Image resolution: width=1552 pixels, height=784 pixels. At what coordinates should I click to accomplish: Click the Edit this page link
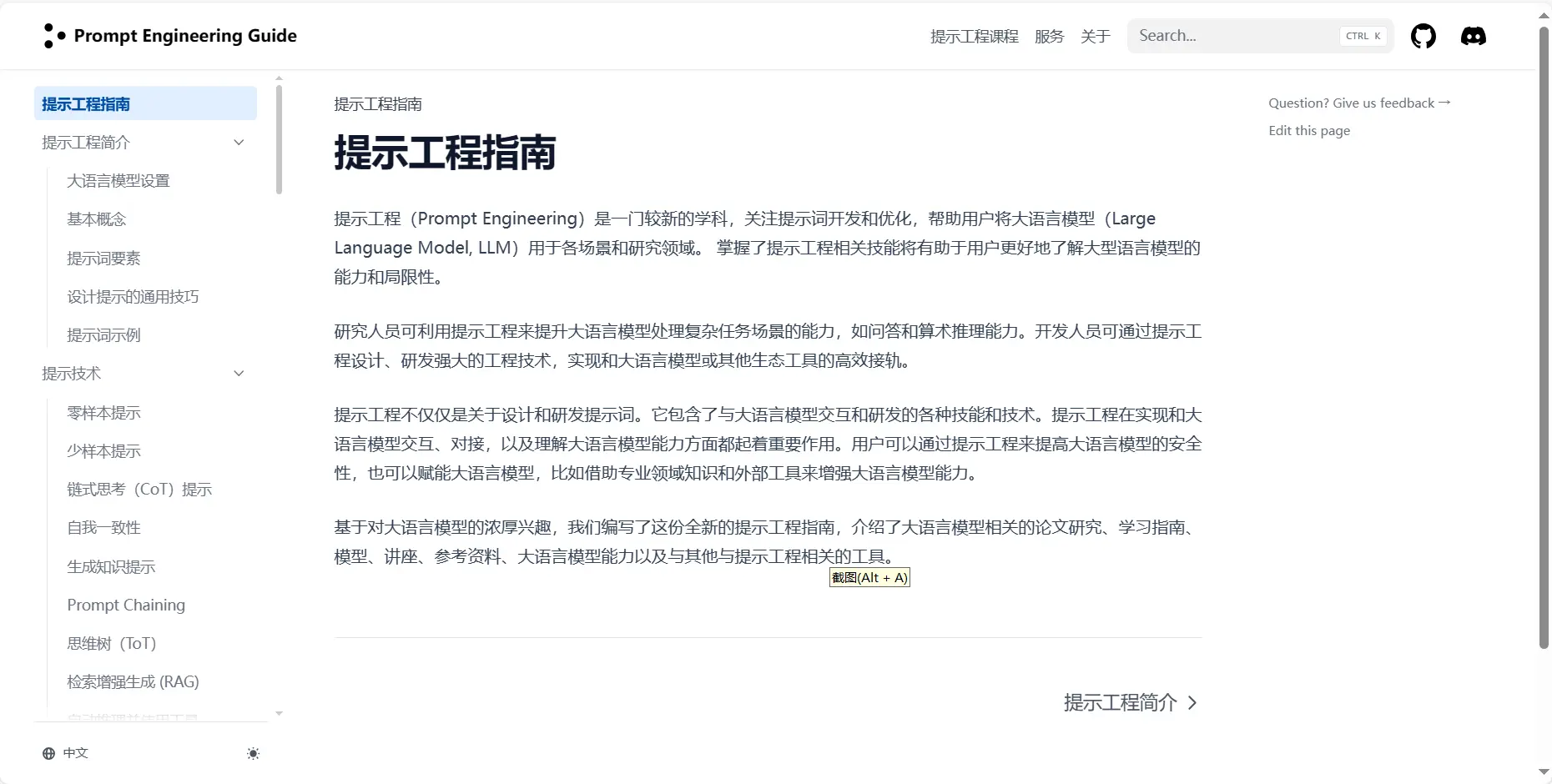[1308, 130]
